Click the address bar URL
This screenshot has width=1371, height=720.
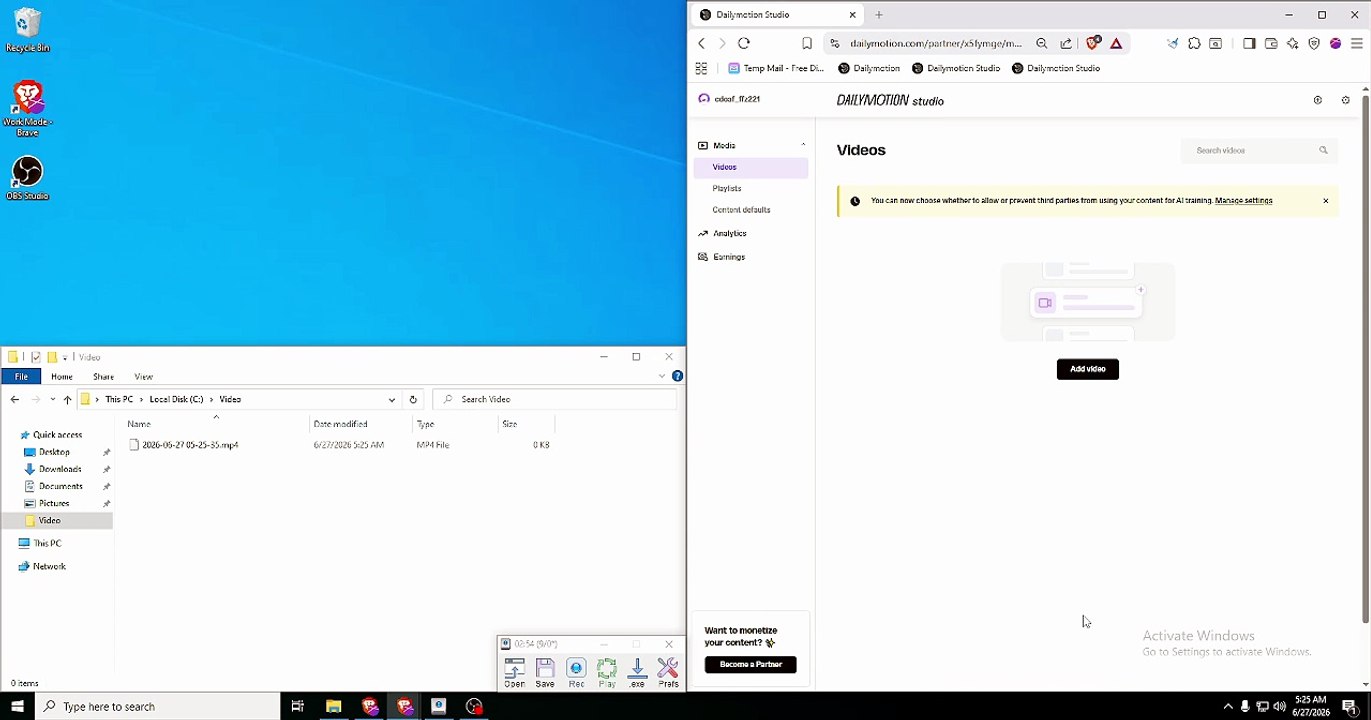(936, 43)
